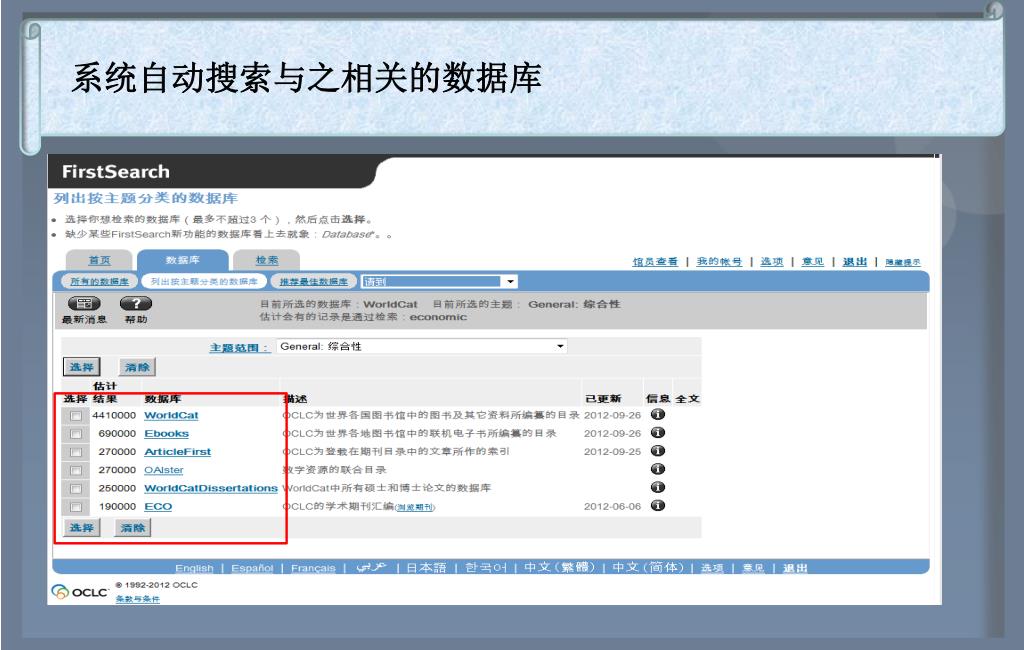Switch to the 数据库 tab
The width and height of the screenshot is (1024, 650).
pos(182,260)
